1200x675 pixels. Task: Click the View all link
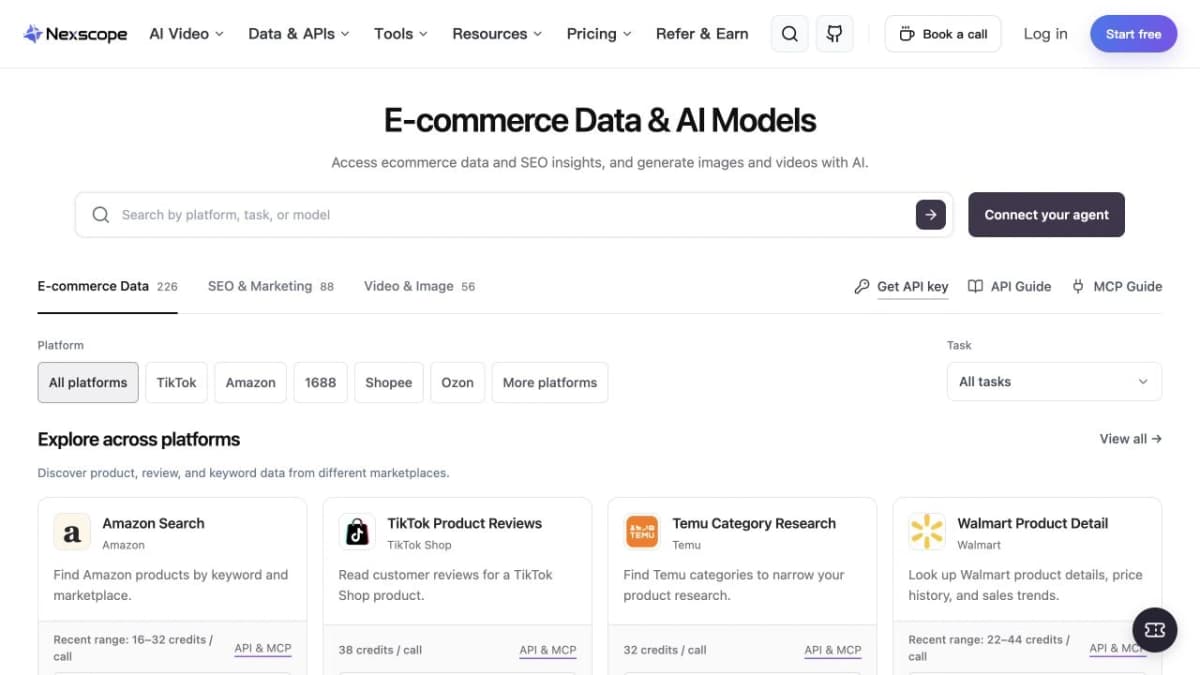[1131, 438]
